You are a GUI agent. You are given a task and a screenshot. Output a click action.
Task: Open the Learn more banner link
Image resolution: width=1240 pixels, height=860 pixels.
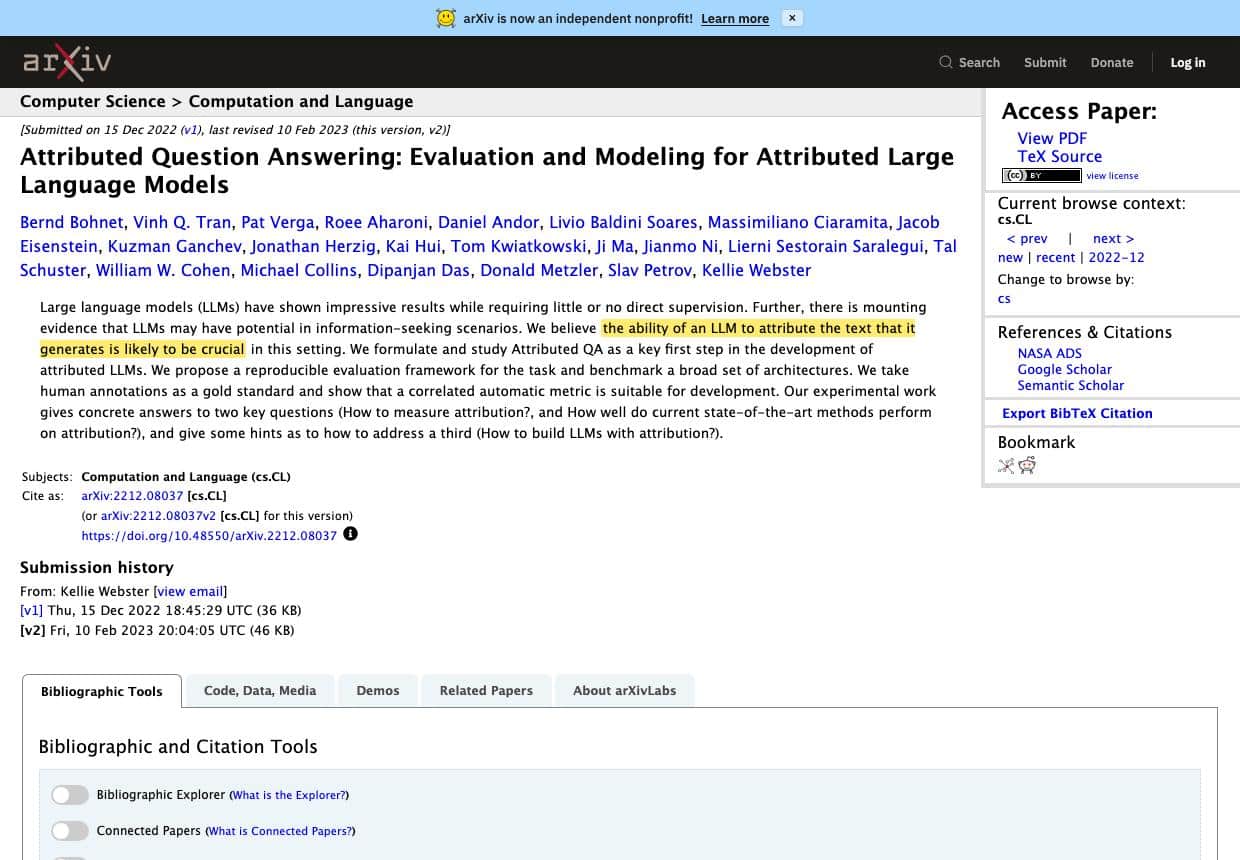tap(735, 19)
